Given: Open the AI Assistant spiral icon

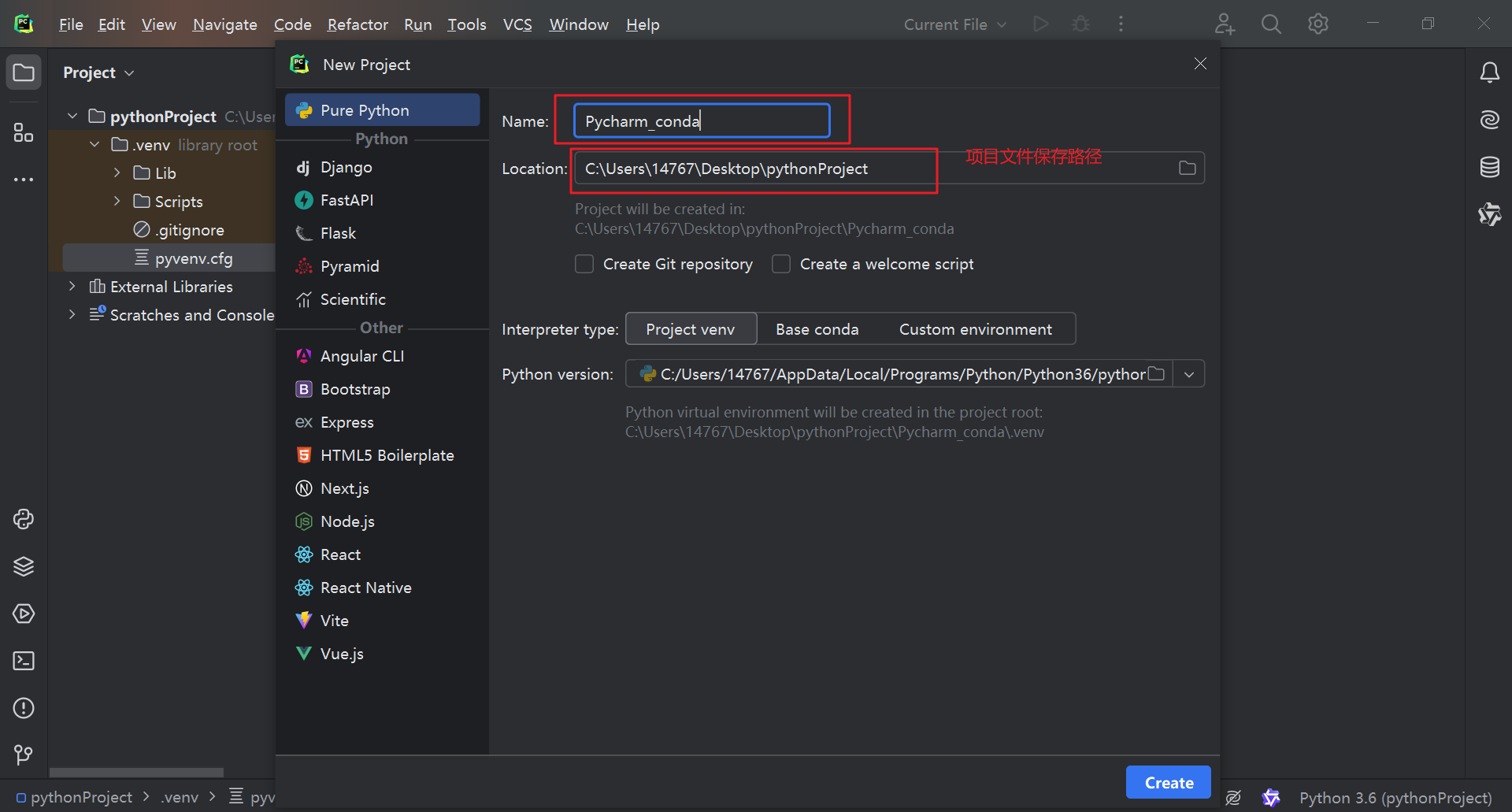Looking at the screenshot, I should coord(1489,120).
